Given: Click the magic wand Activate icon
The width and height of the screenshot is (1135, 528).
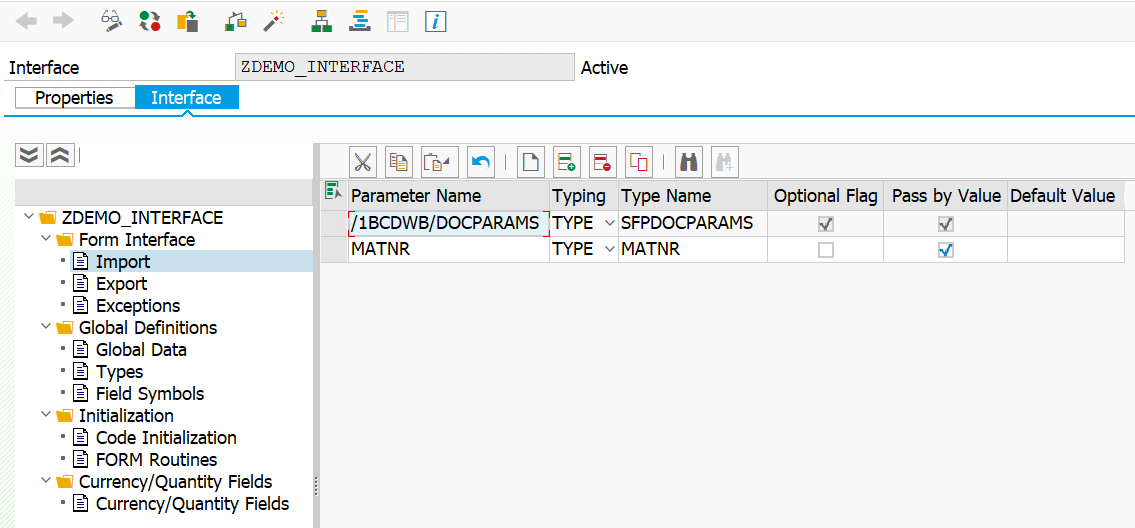Looking at the screenshot, I should (x=272, y=20).
